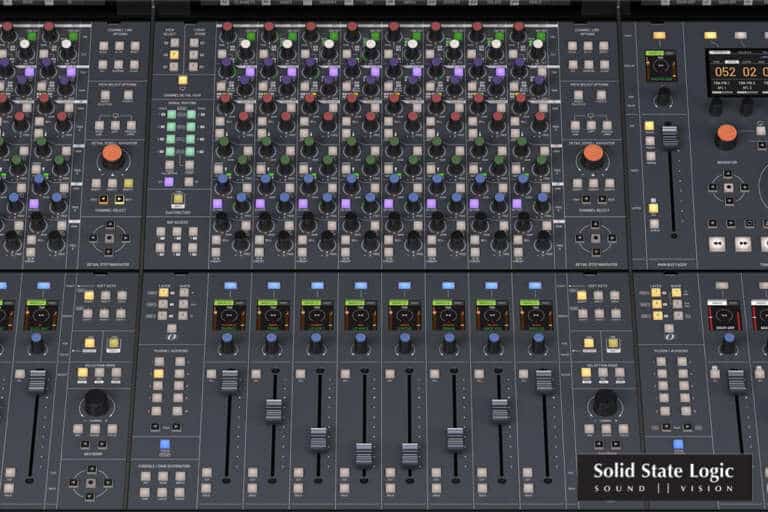Grab second fader of the eight-fader bank
Screen dimensions: 768x512
click(x=273, y=411)
